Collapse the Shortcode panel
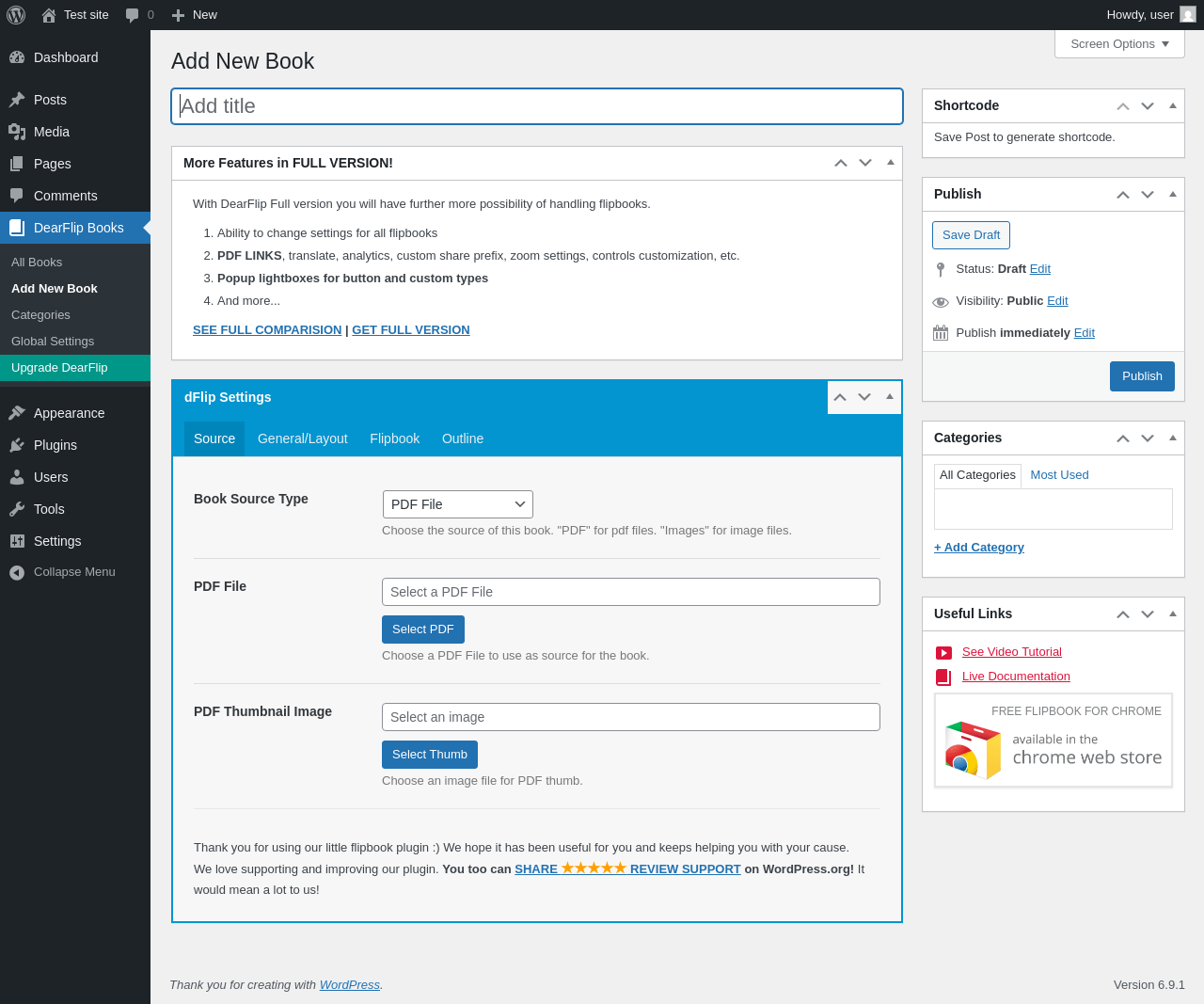The width and height of the screenshot is (1204, 1004). pos(1173,105)
